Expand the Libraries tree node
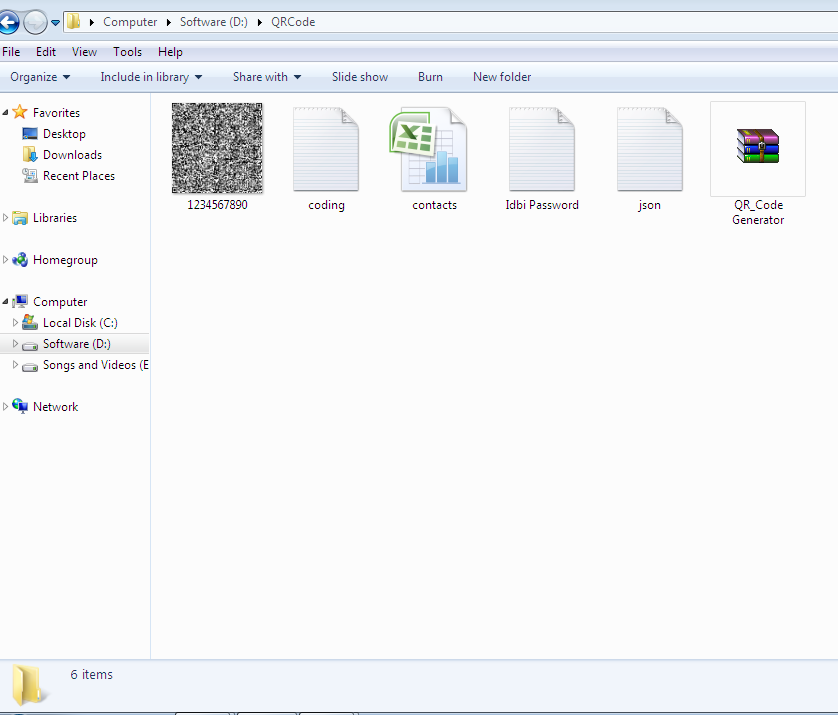The height and width of the screenshot is (715, 838). pos(5,217)
